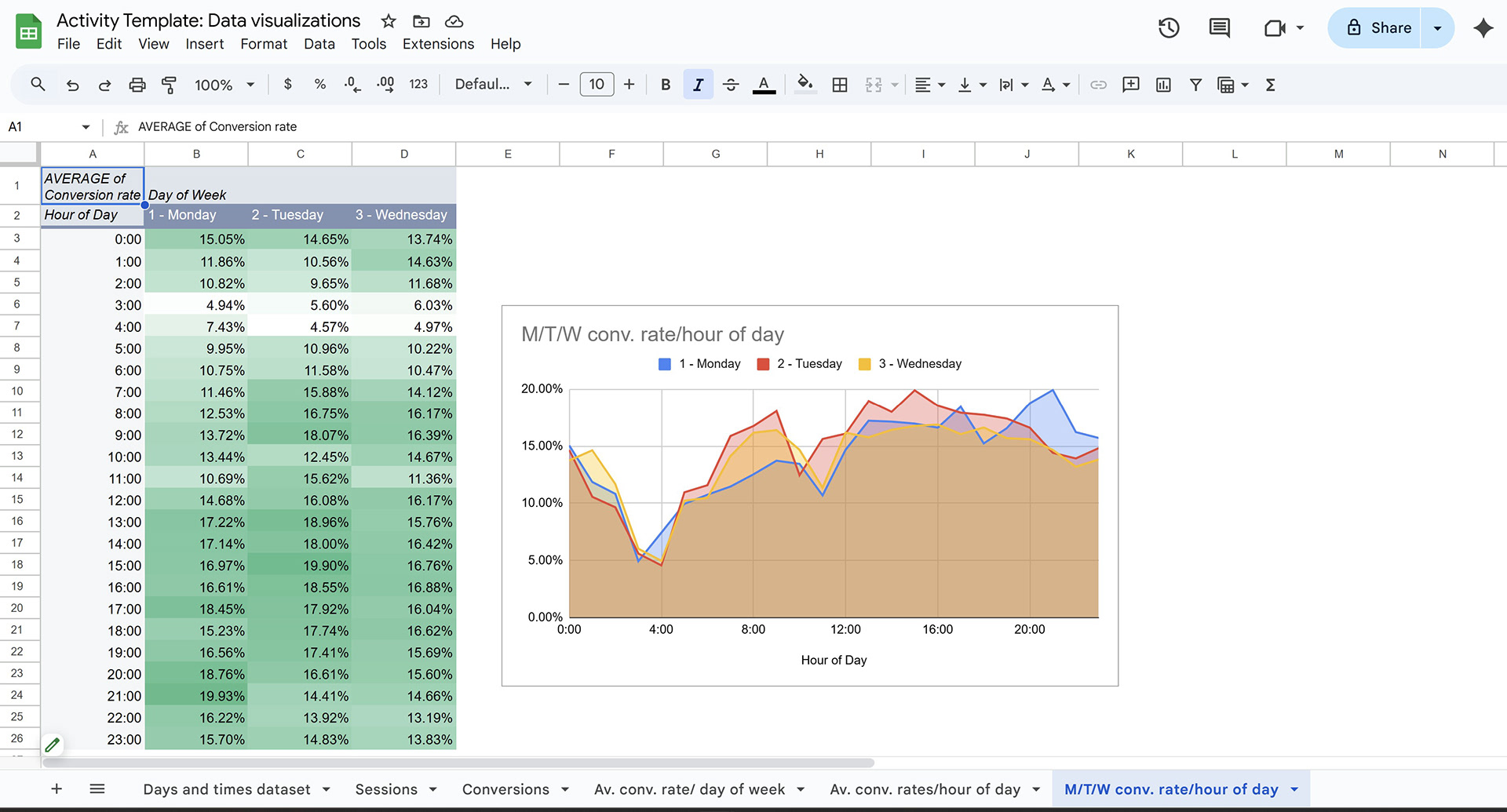Click the Monday blue legend swatch

pos(664,364)
